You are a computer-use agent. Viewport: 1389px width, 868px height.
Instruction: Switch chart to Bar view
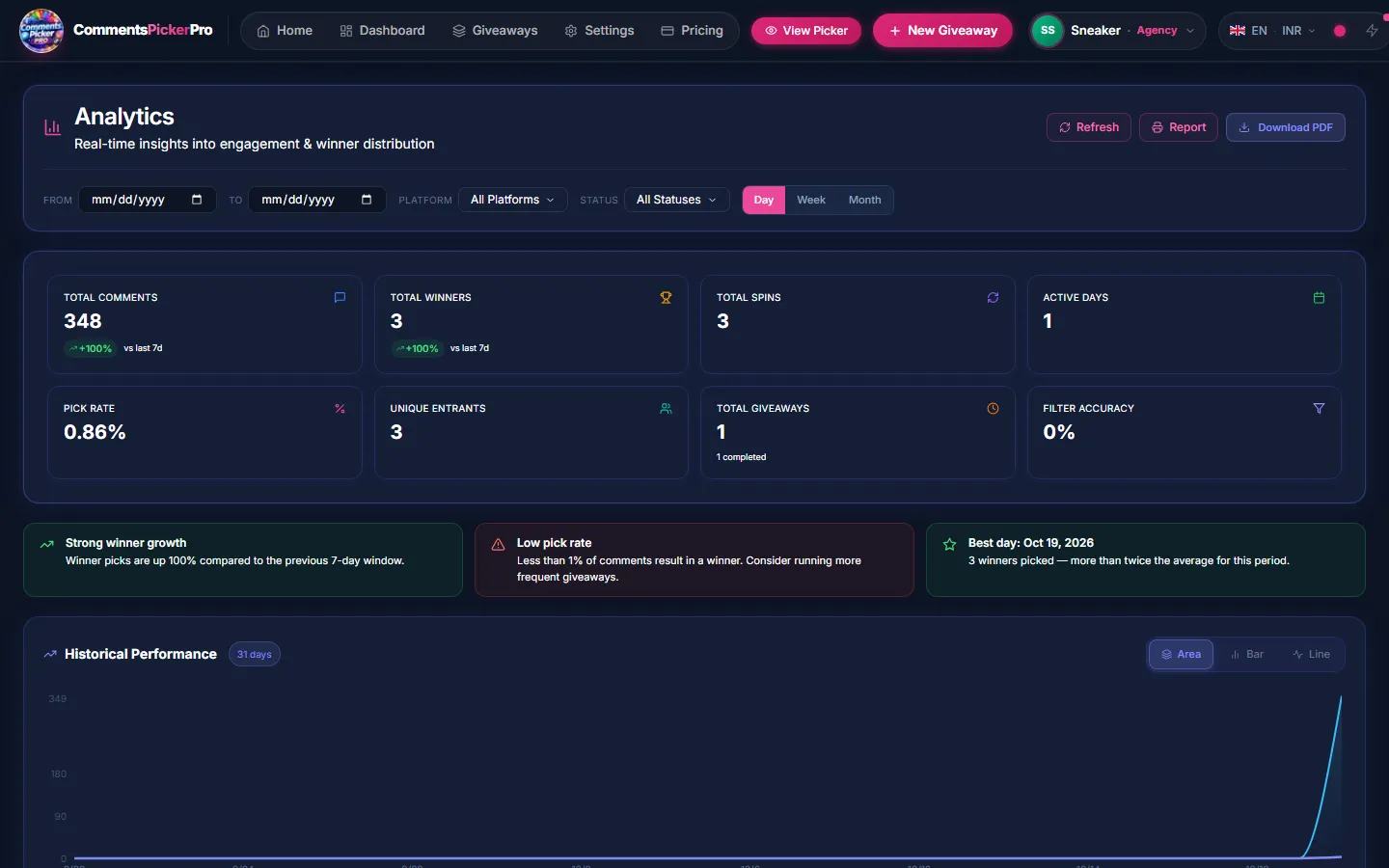[1247, 654]
